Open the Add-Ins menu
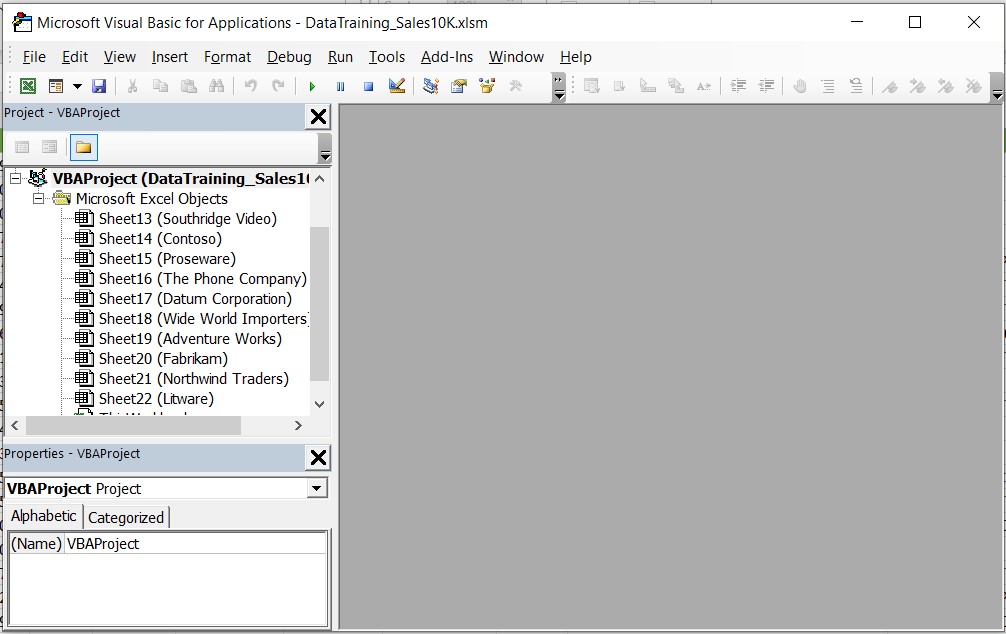 tap(447, 57)
